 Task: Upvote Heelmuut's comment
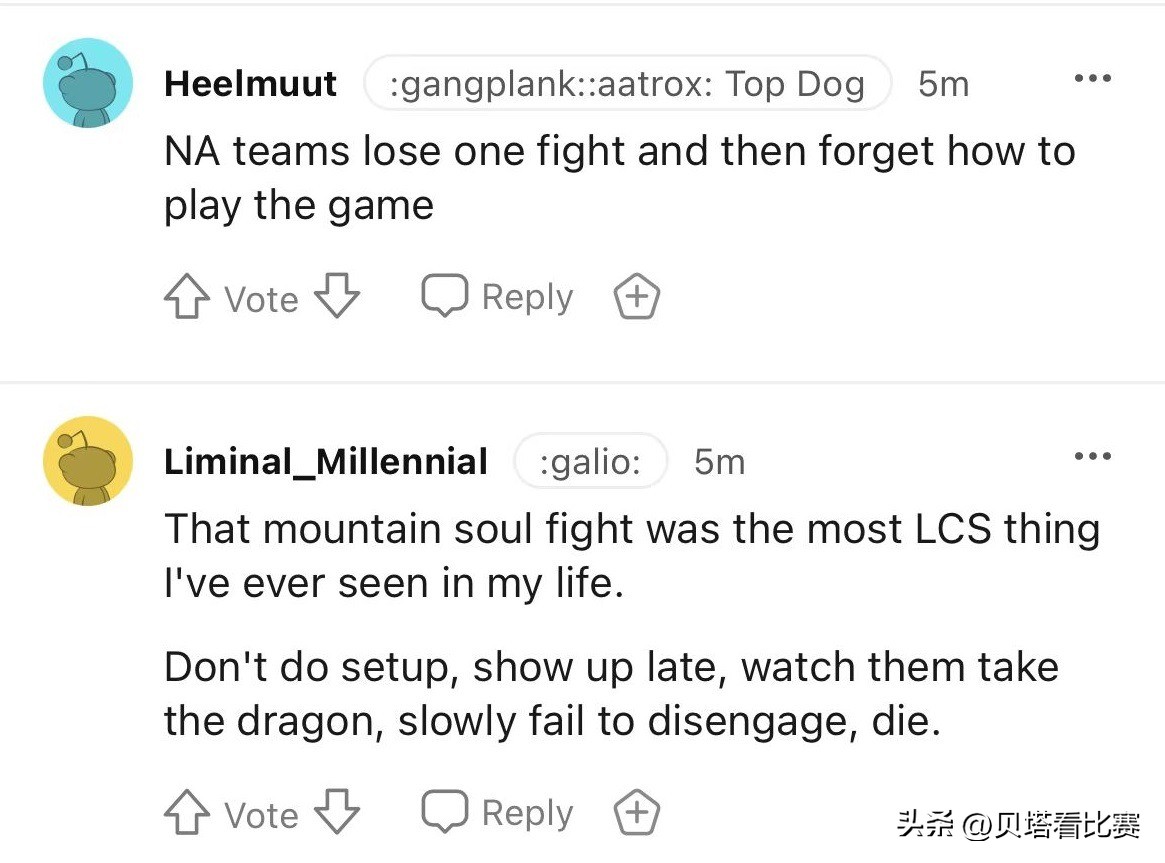[x=185, y=295]
